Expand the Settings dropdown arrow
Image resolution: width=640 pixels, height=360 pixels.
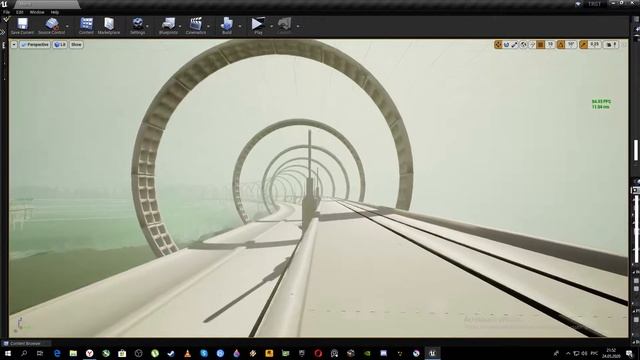(x=147, y=26)
